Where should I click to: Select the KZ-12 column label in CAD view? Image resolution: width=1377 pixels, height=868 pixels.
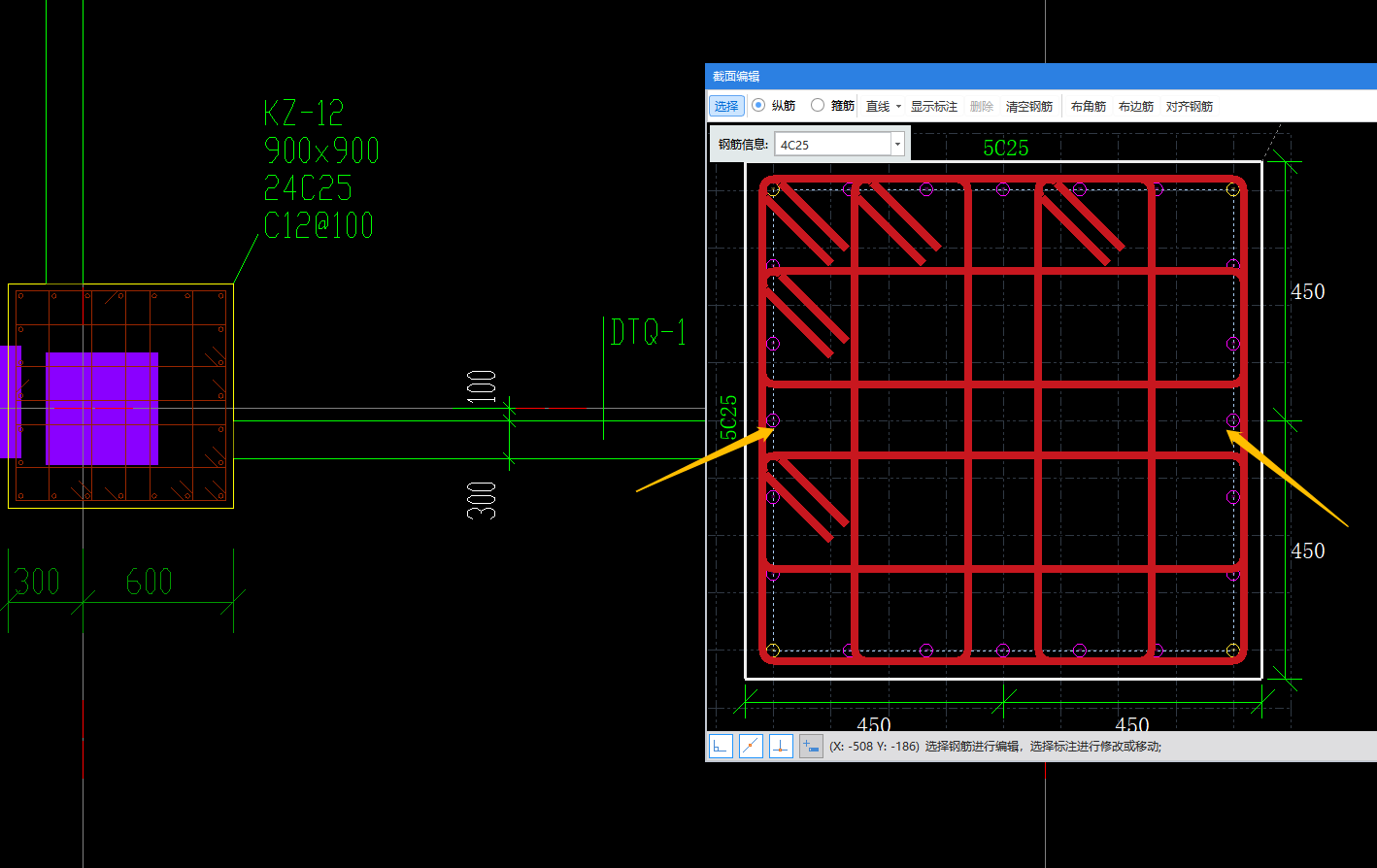click(x=304, y=114)
